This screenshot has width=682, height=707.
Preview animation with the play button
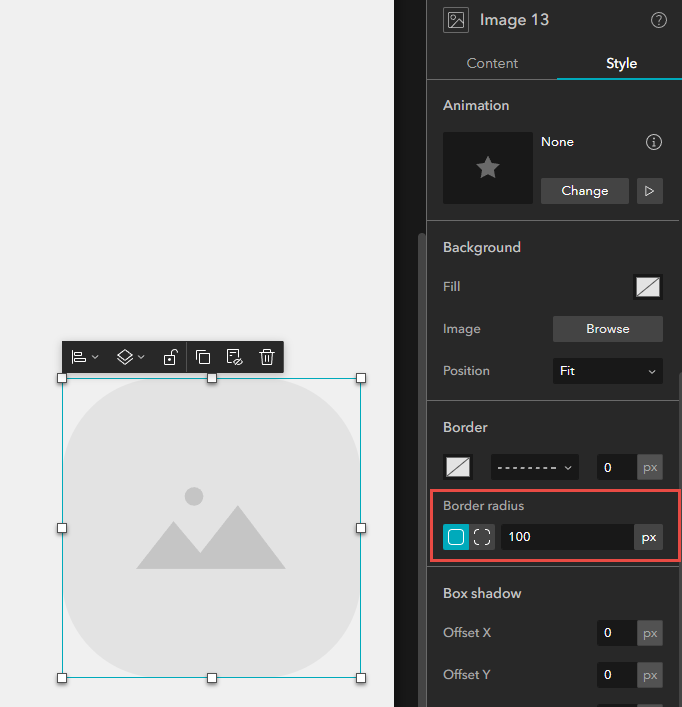650,191
